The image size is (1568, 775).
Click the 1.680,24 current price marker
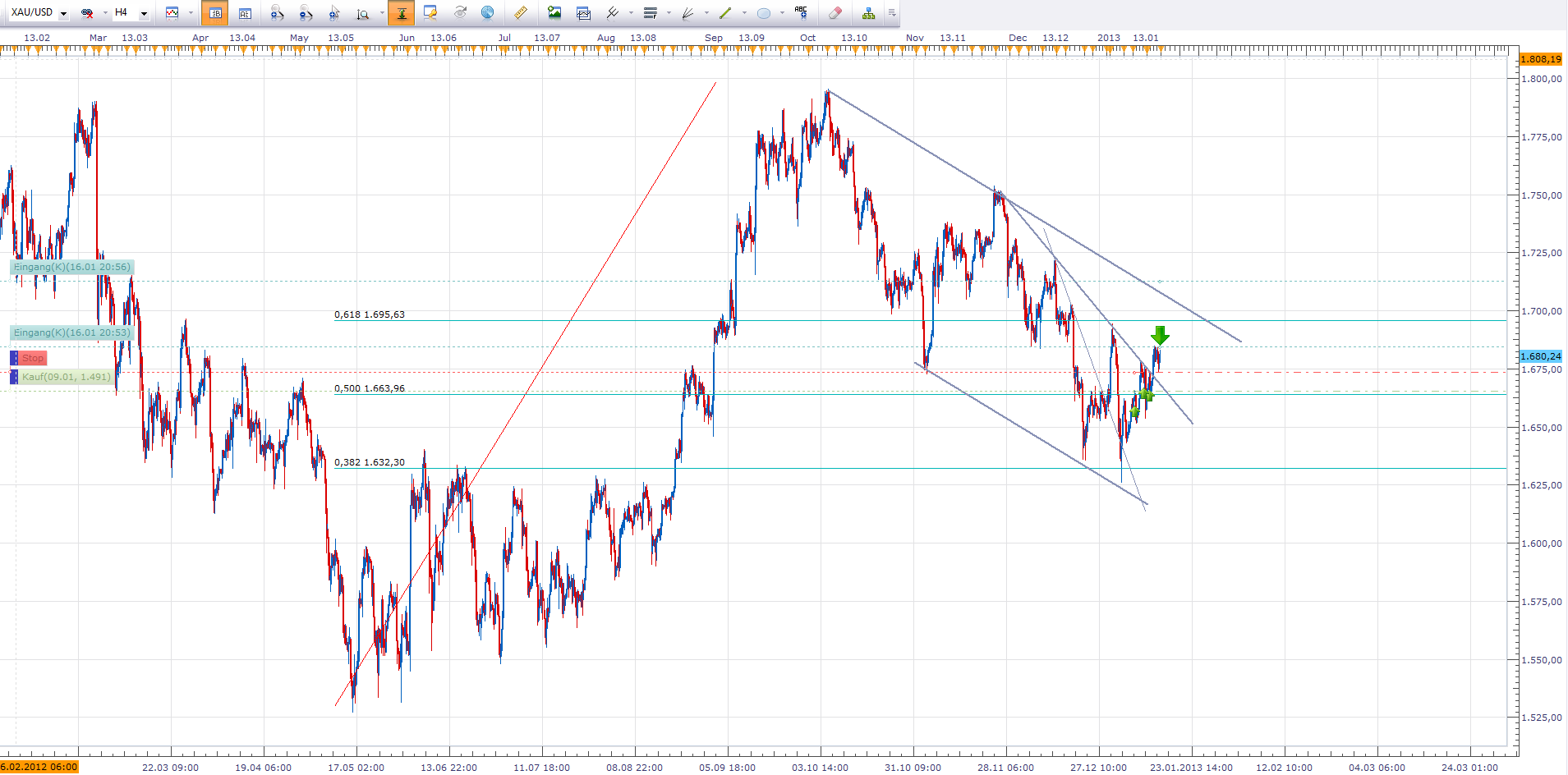1541,356
